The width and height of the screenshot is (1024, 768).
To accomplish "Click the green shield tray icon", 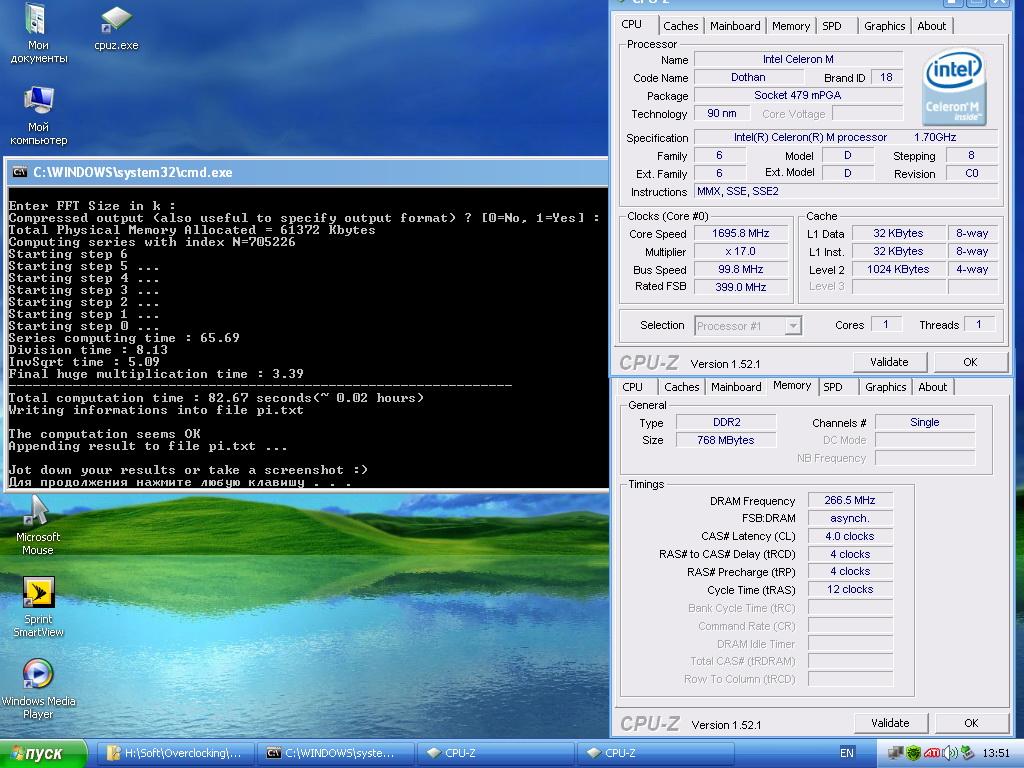I will 913,753.
